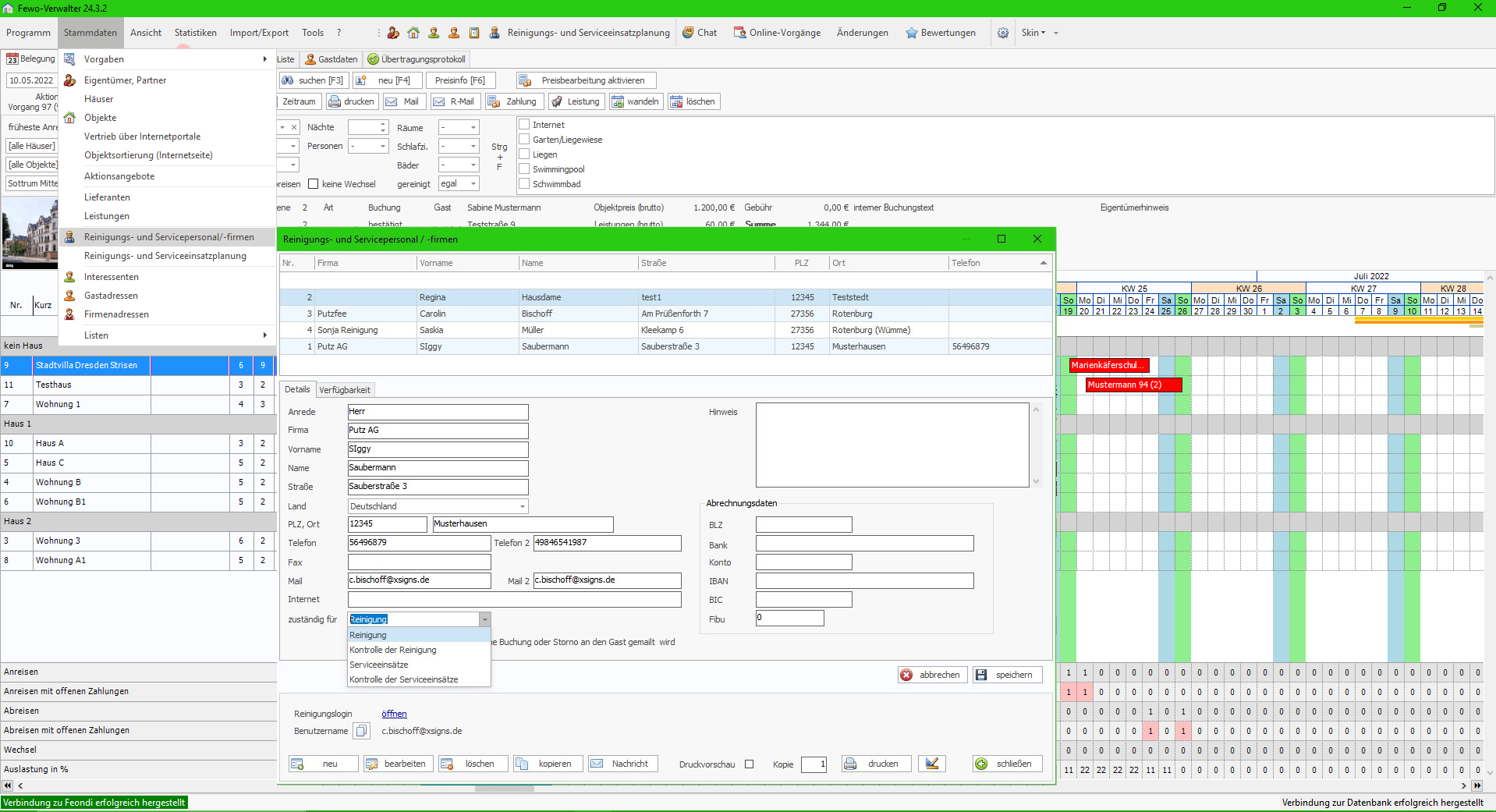The height and width of the screenshot is (812, 1496).
Task: Click the green house toolbar icon
Action: click(413, 33)
